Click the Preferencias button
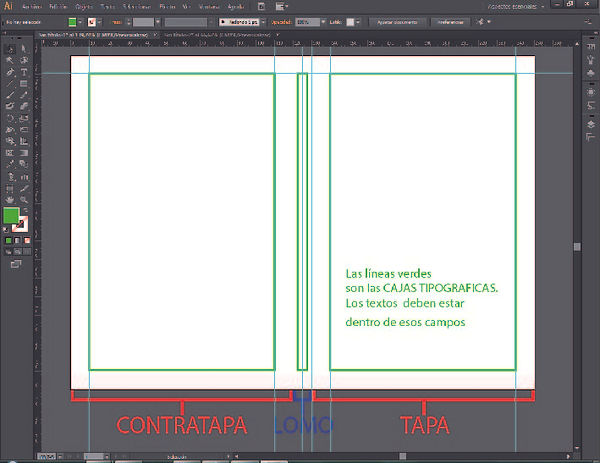The height and width of the screenshot is (463, 600). click(450, 22)
